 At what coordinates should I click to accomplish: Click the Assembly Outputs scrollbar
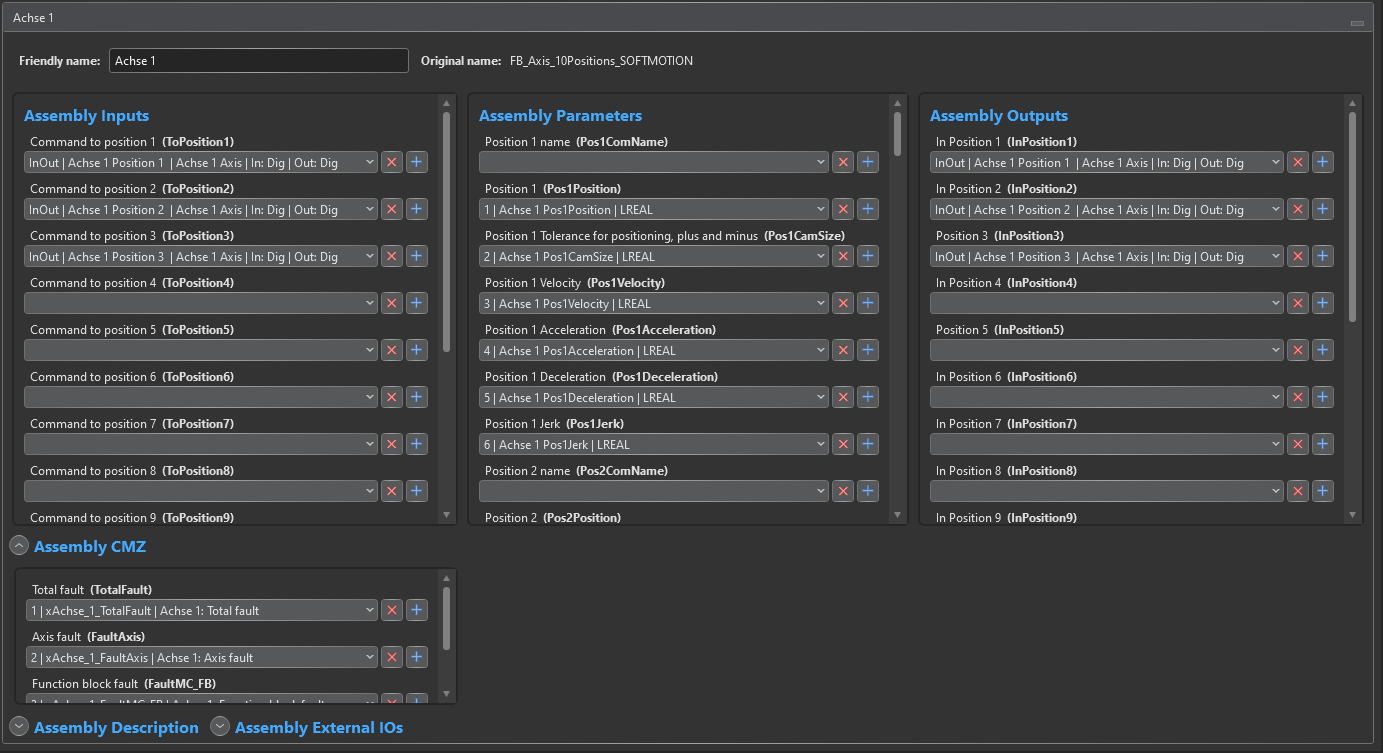click(1352, 216)
